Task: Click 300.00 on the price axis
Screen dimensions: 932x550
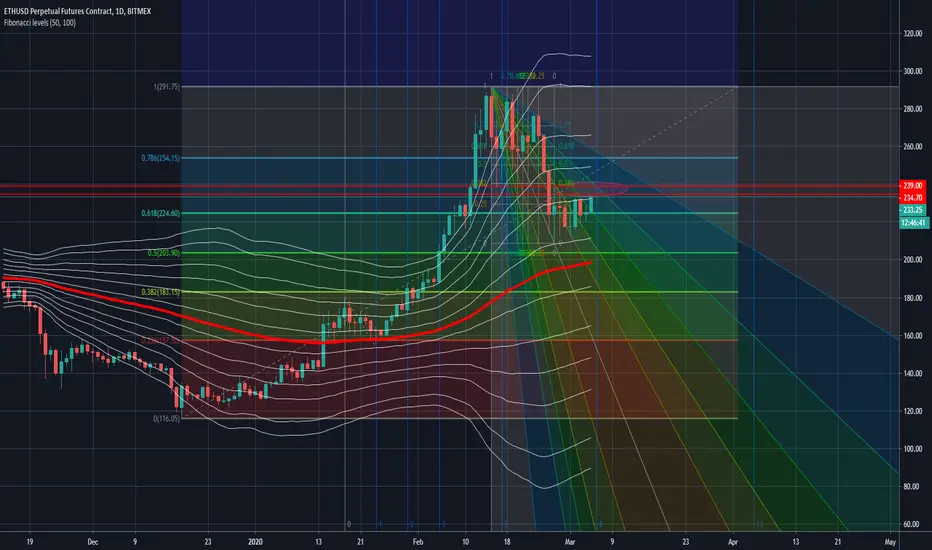Action: (912, 71)
